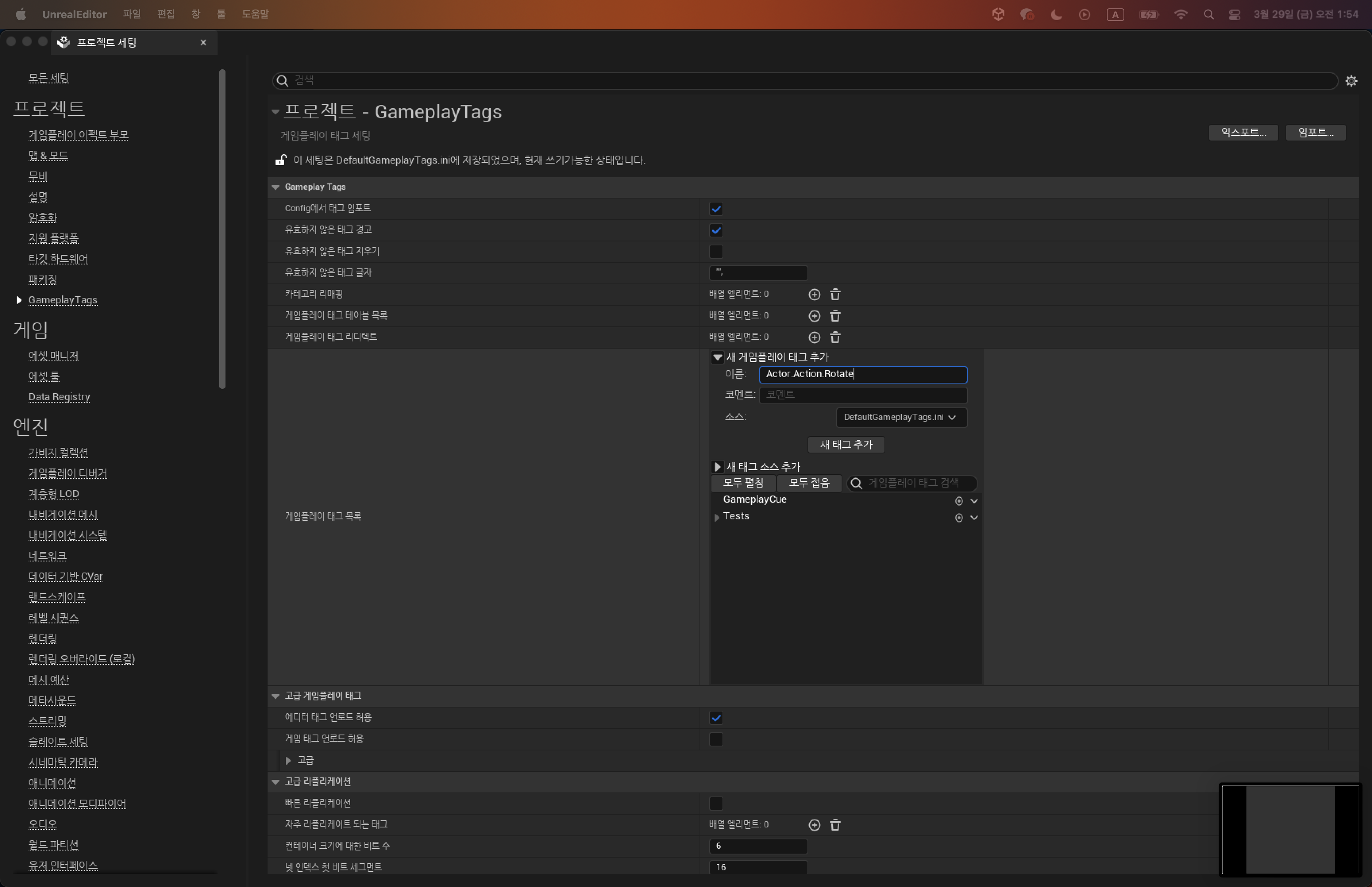This screenshot has height=887, width=1372.
Task: Clear 게임플레이 태그 테이블 목록 array with trash icon
Action: click(x=835, y=316)
